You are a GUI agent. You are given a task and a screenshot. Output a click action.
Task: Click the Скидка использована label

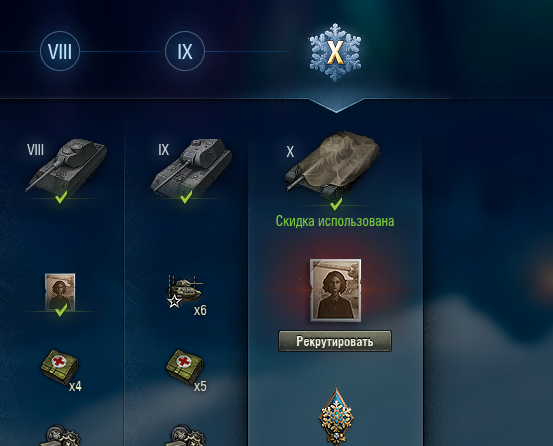coord(335,221)
